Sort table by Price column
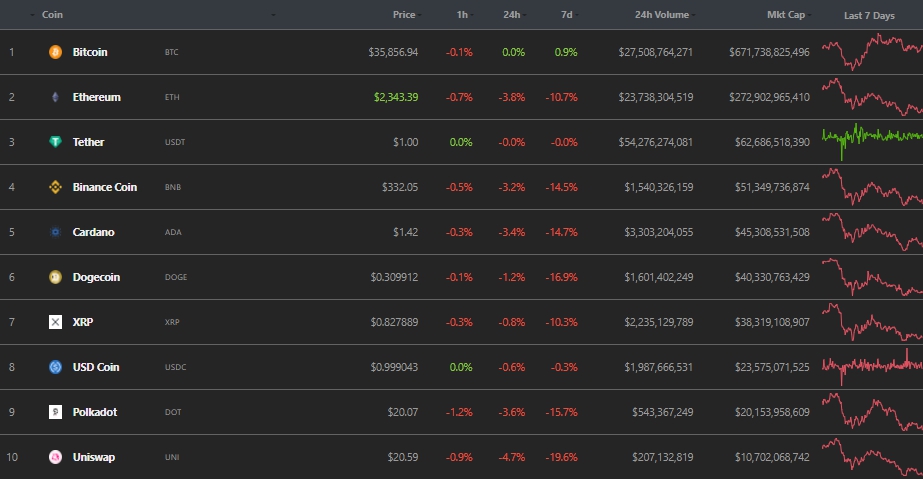The image size is (923, 479). pos(404,15)
